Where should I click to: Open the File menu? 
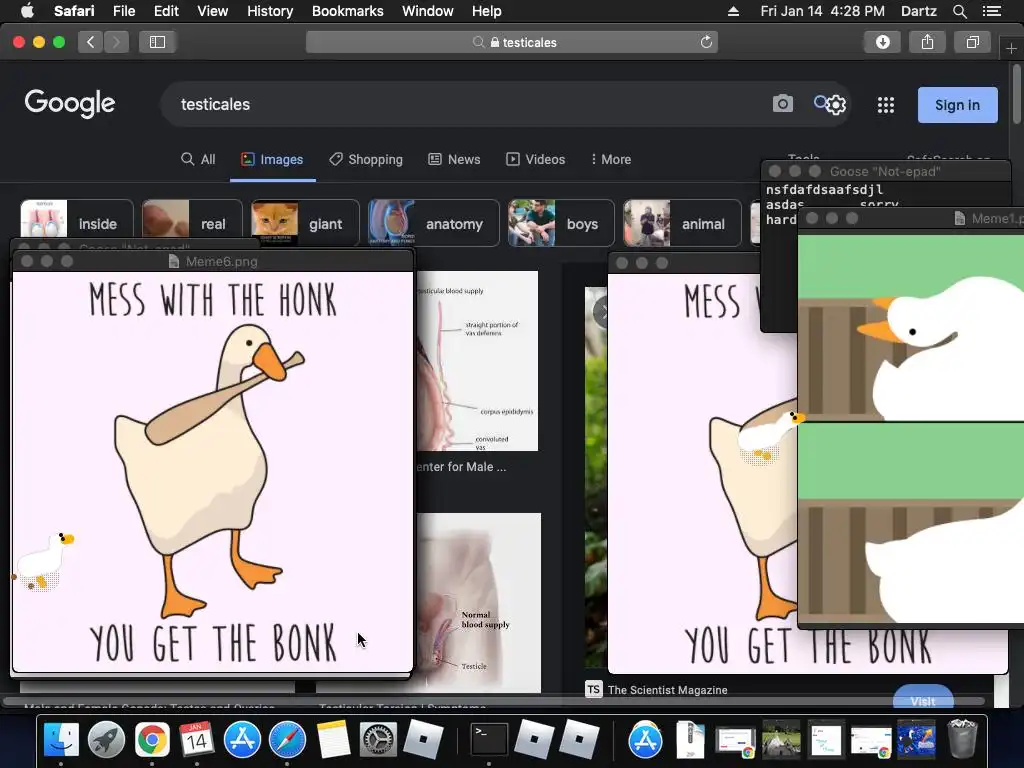pyautogui.click(x=123, y=11)
